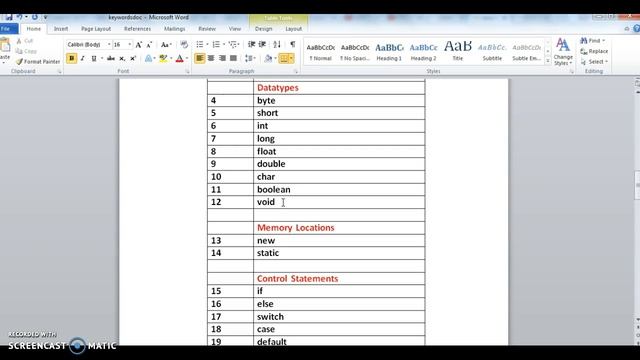Expand the Styles gallery More arrow

(x=548, y=61)
